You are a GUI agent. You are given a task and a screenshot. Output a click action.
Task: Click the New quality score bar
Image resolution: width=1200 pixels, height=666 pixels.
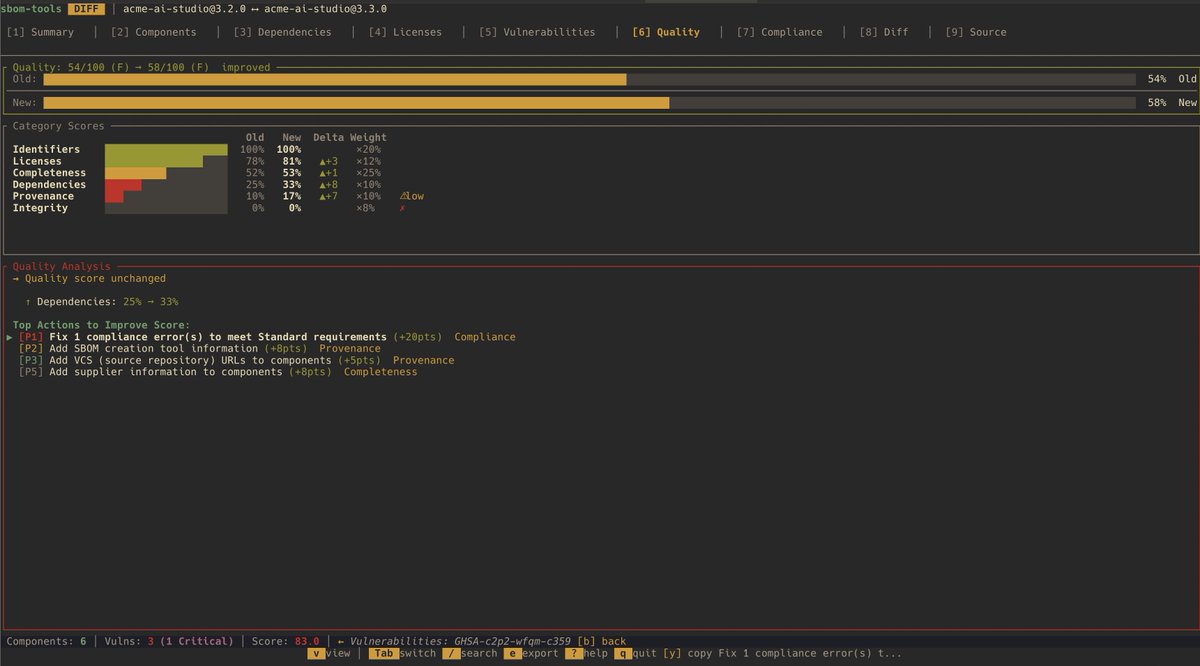[x=589, y=102]
